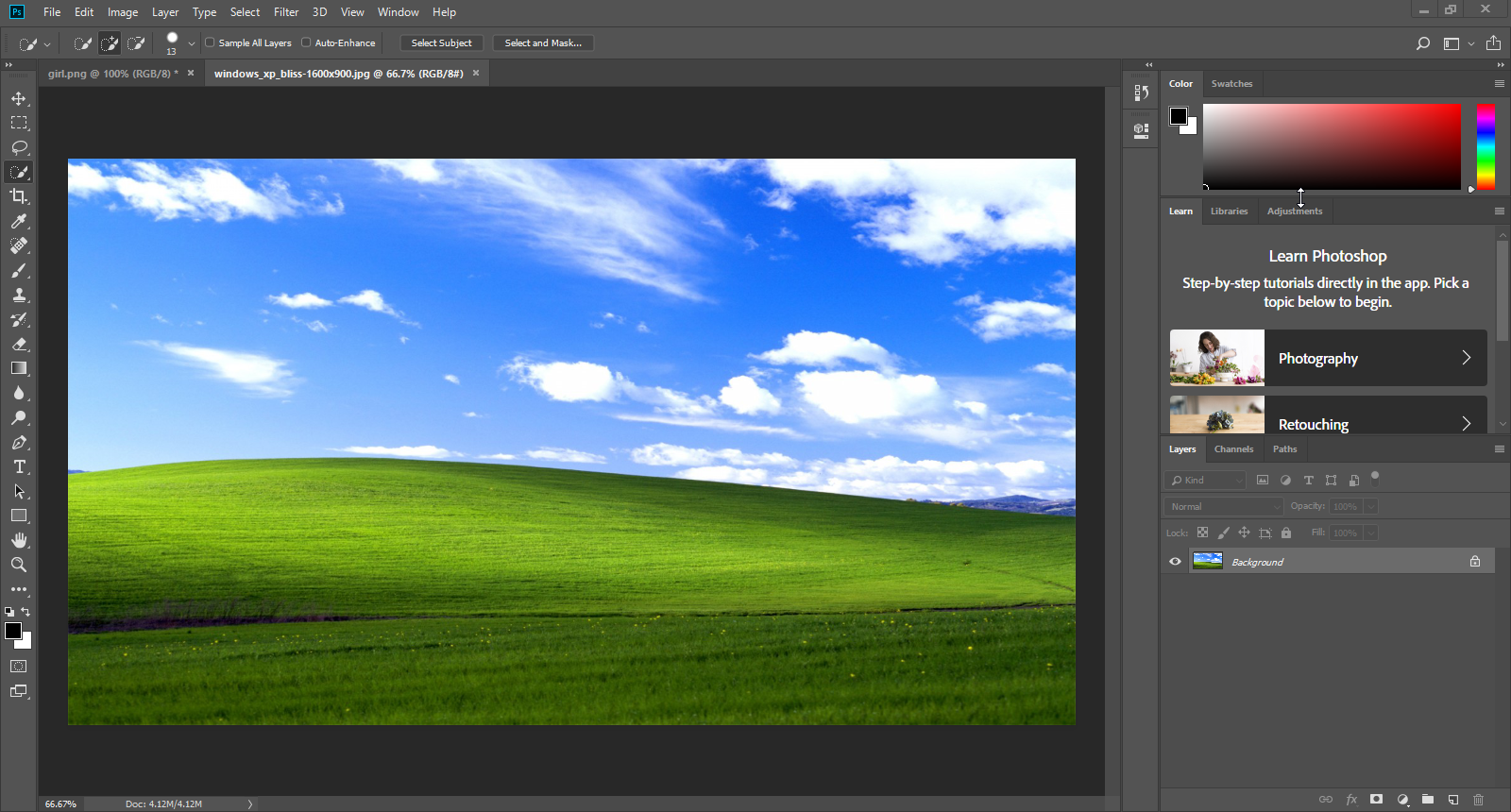Select the Spot Healing Brush tool

pyautogui.click(x=19, y=245)
